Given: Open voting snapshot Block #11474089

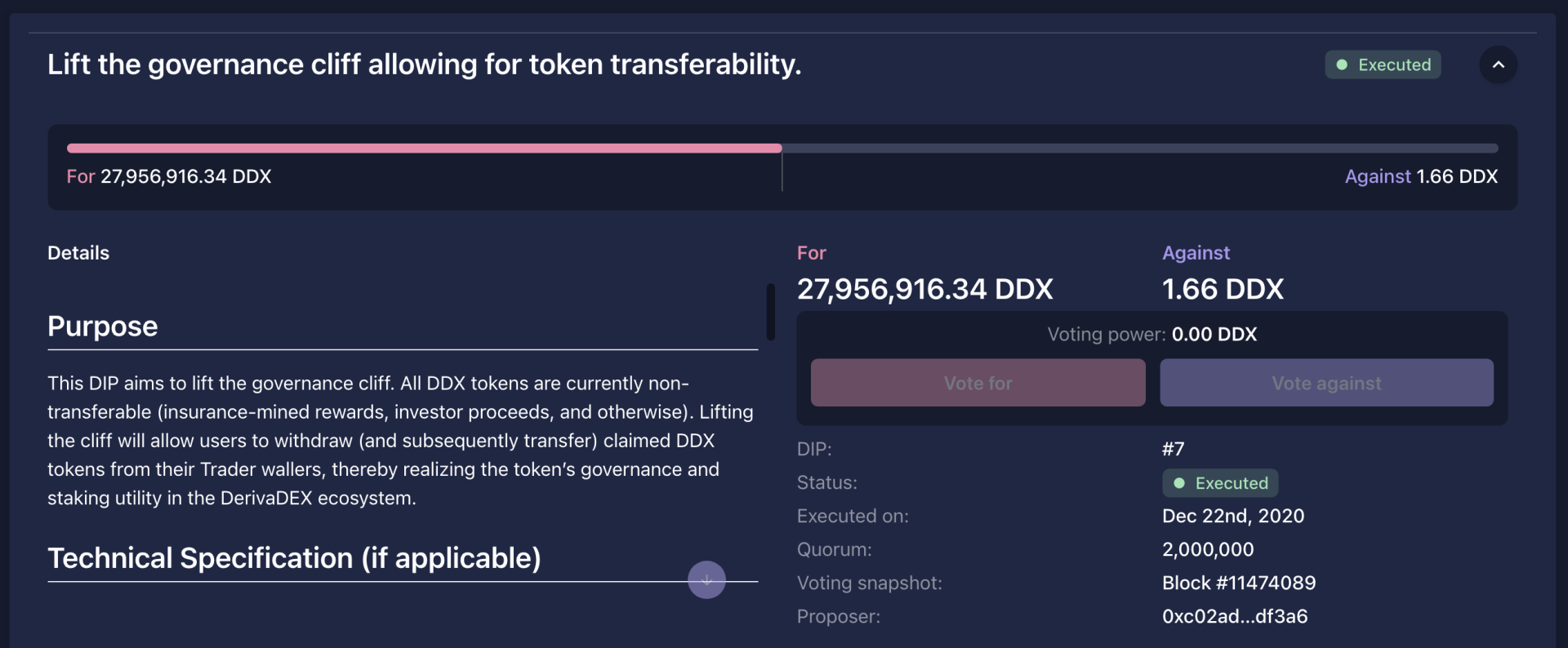Looking at the screenshot, I should click(1238, 583).
